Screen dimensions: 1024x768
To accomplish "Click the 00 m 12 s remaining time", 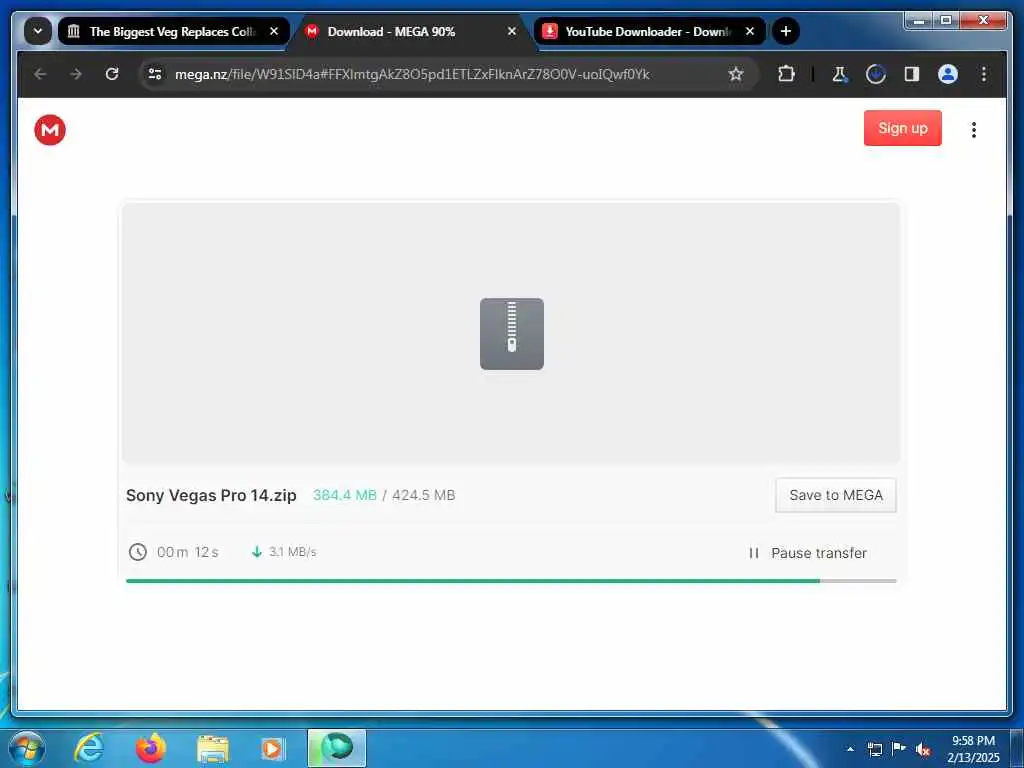I will (187, 552).
